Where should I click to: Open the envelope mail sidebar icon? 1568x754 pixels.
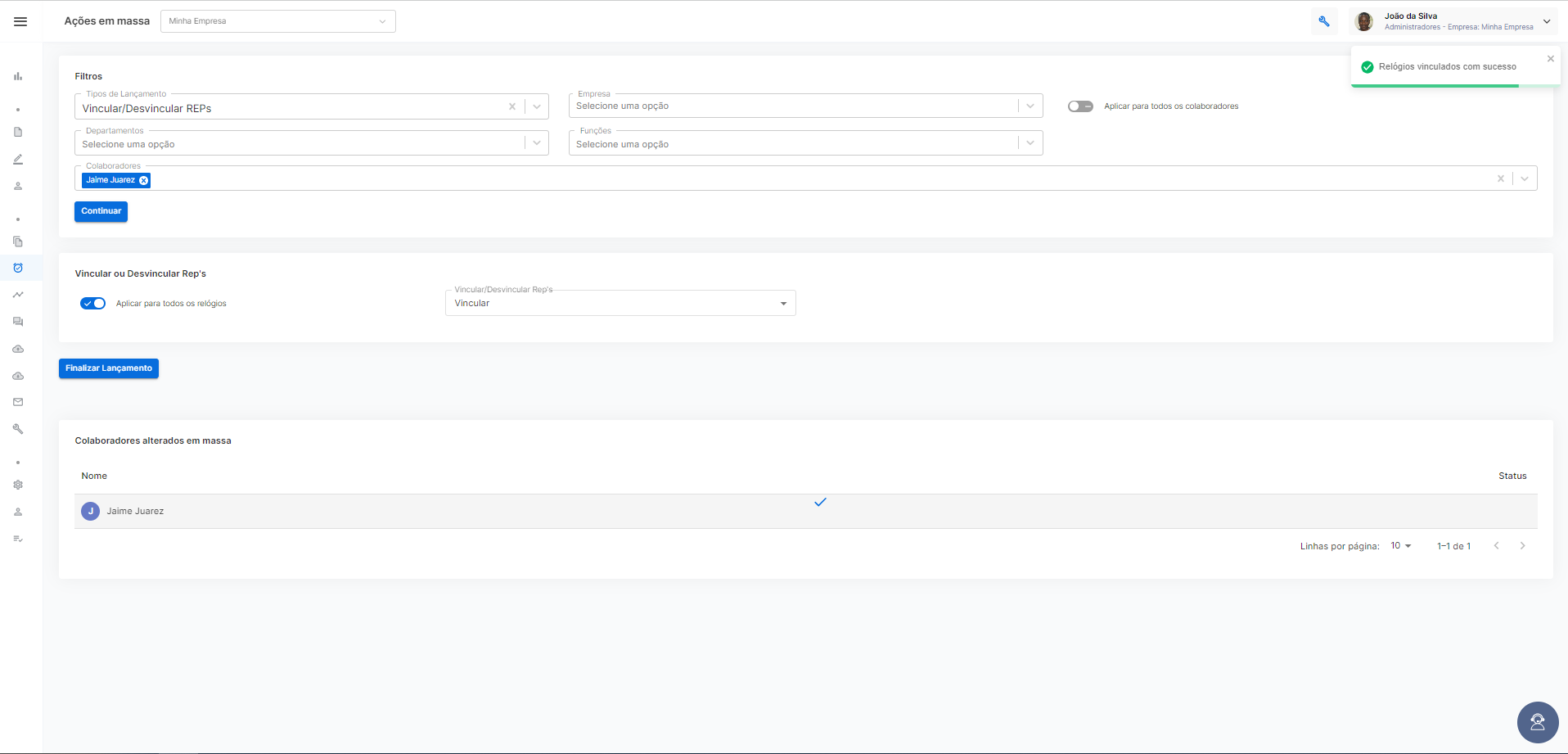(x=18, y=402)
